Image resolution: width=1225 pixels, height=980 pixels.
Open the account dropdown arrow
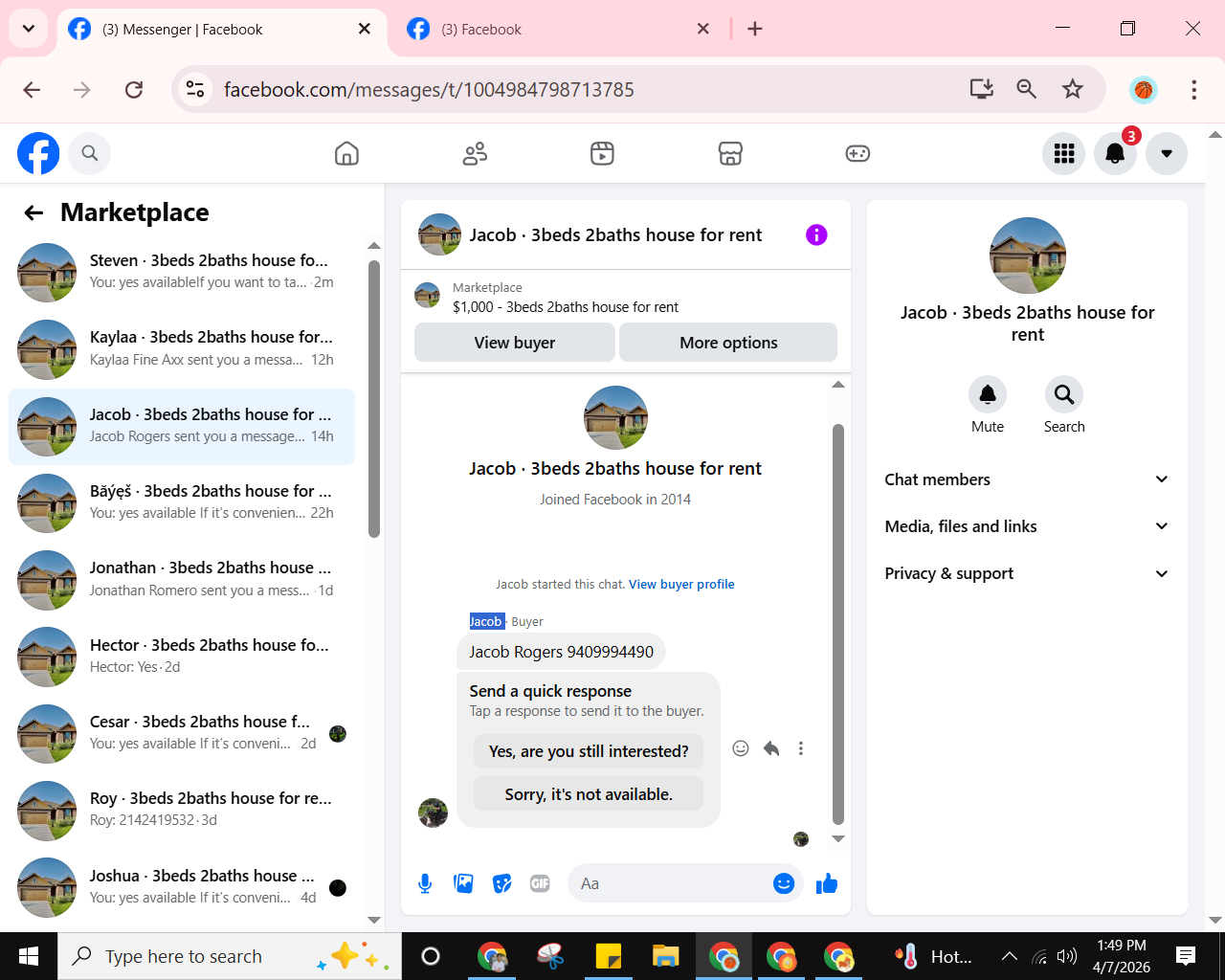click(1167, 153)
